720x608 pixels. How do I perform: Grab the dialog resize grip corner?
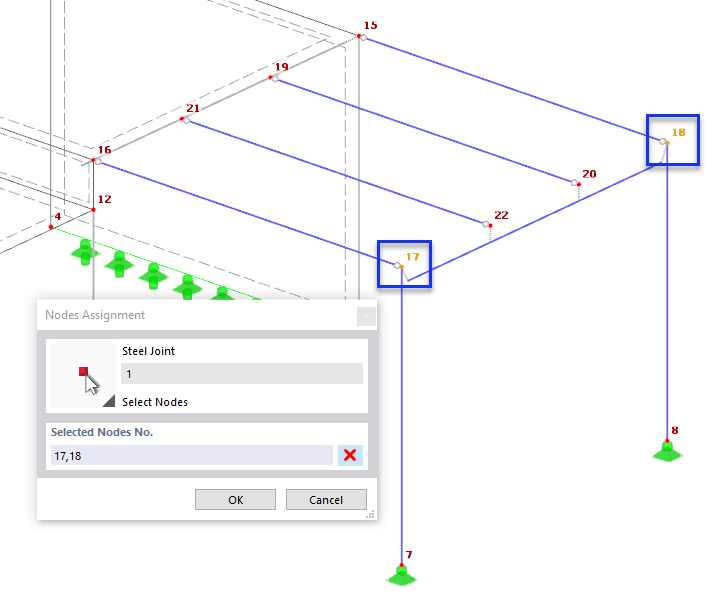pos(371,515)
